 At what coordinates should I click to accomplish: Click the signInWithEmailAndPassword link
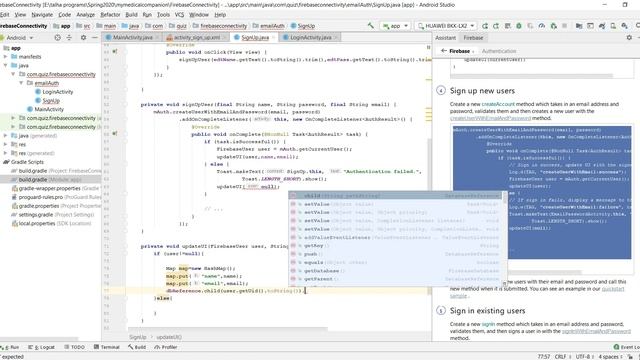(x=596, y=331)
